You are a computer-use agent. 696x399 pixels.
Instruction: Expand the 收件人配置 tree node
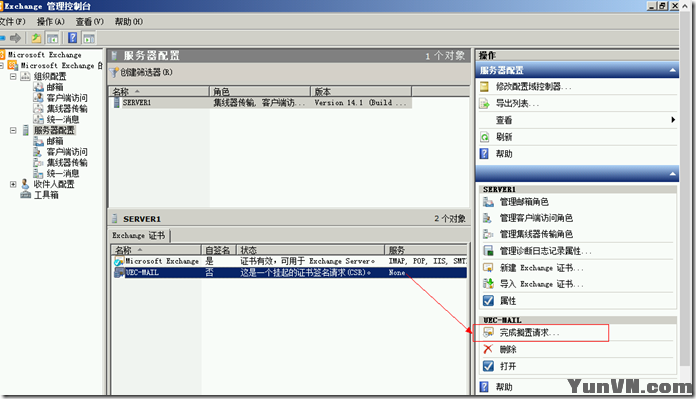(13, 184)
